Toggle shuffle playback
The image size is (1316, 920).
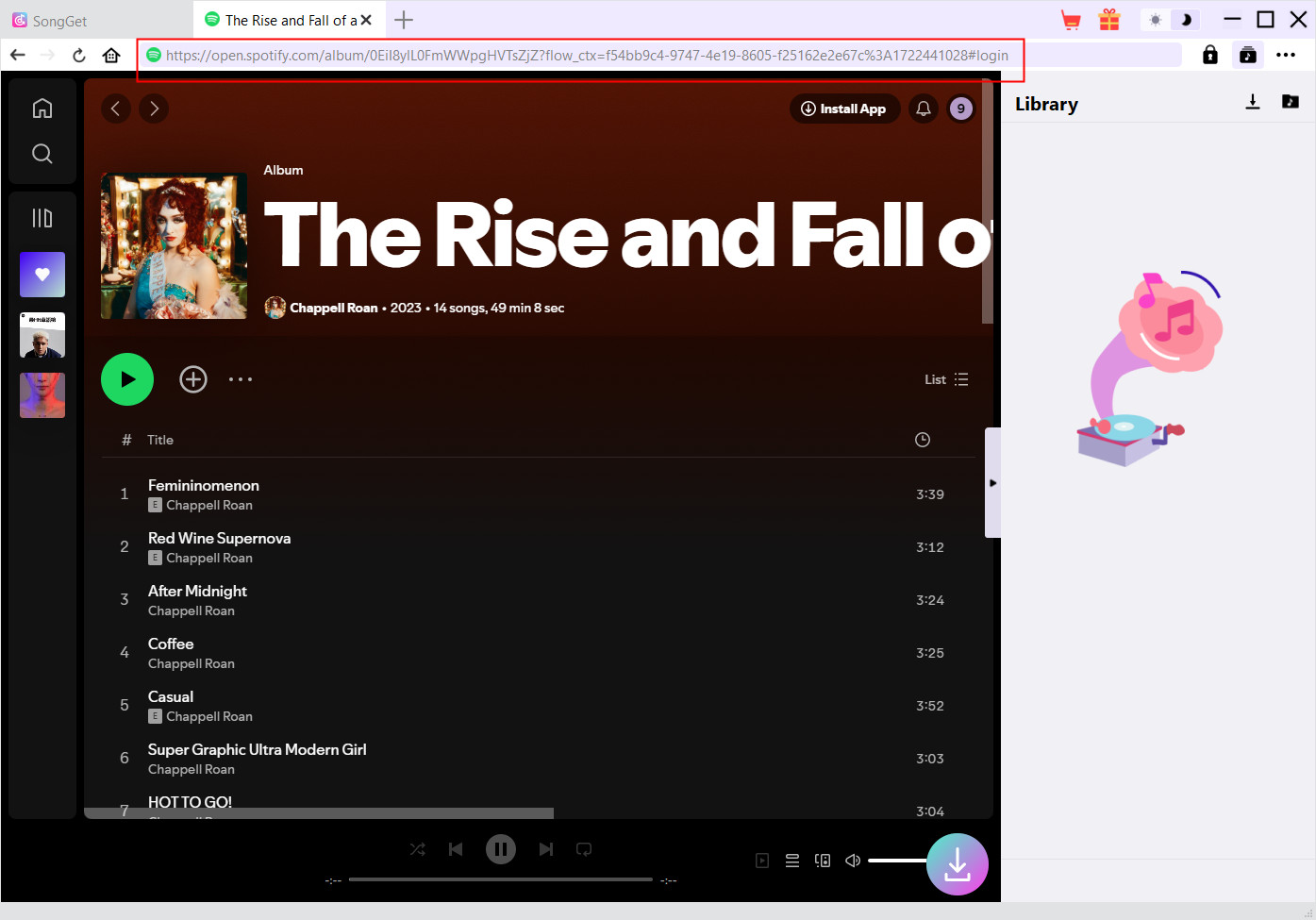pos(418,849)
